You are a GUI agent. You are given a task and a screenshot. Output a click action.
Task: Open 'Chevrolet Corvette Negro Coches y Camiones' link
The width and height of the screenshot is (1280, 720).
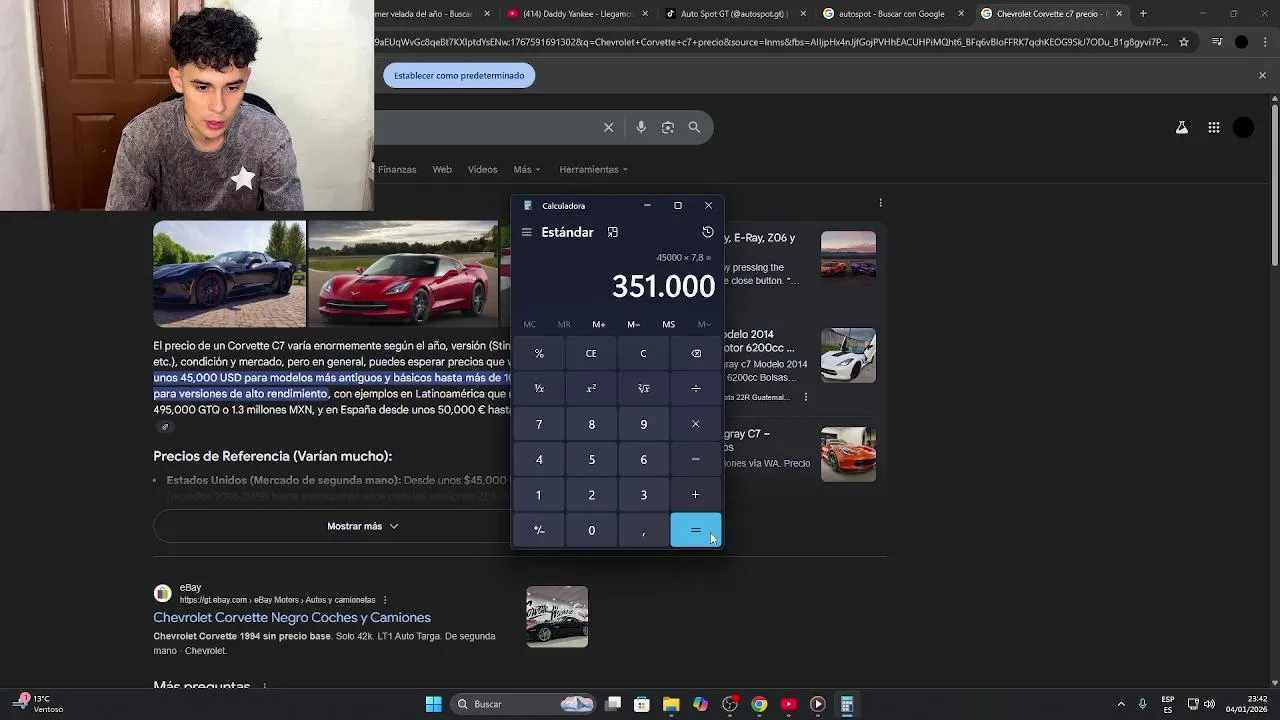tap(292, 617)
